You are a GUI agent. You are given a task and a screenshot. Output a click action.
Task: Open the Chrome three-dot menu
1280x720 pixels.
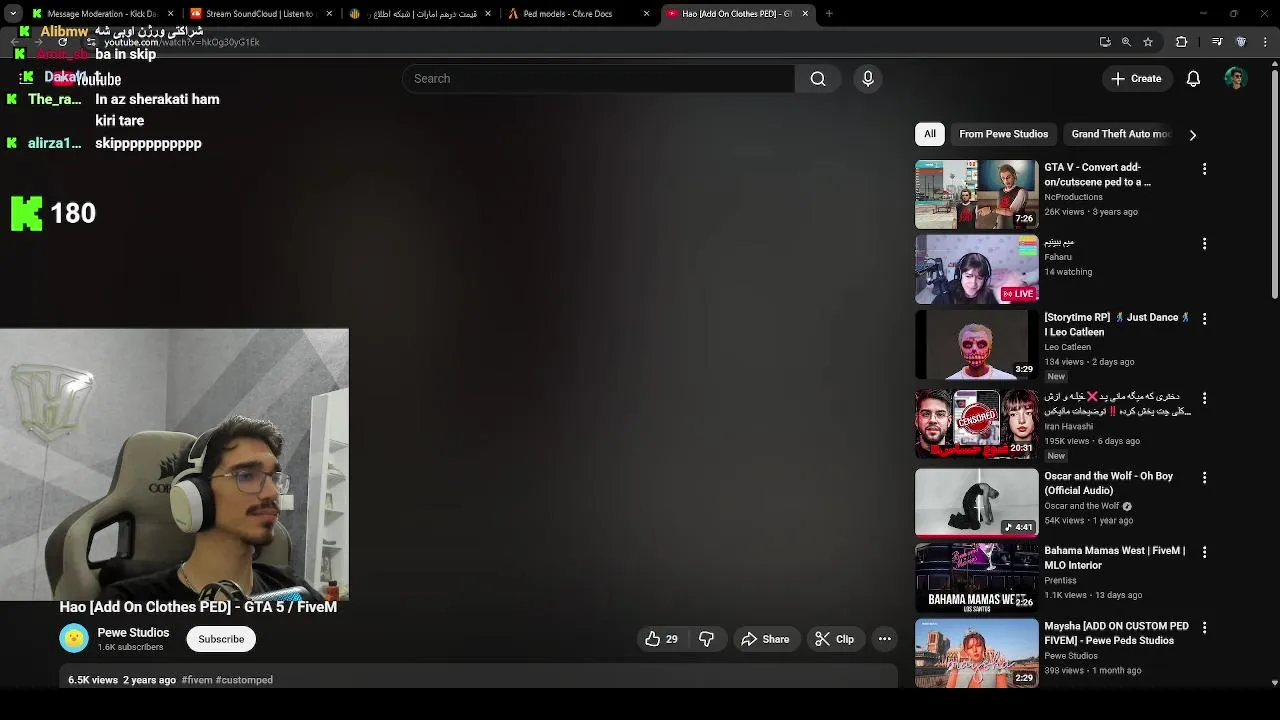1266,42
